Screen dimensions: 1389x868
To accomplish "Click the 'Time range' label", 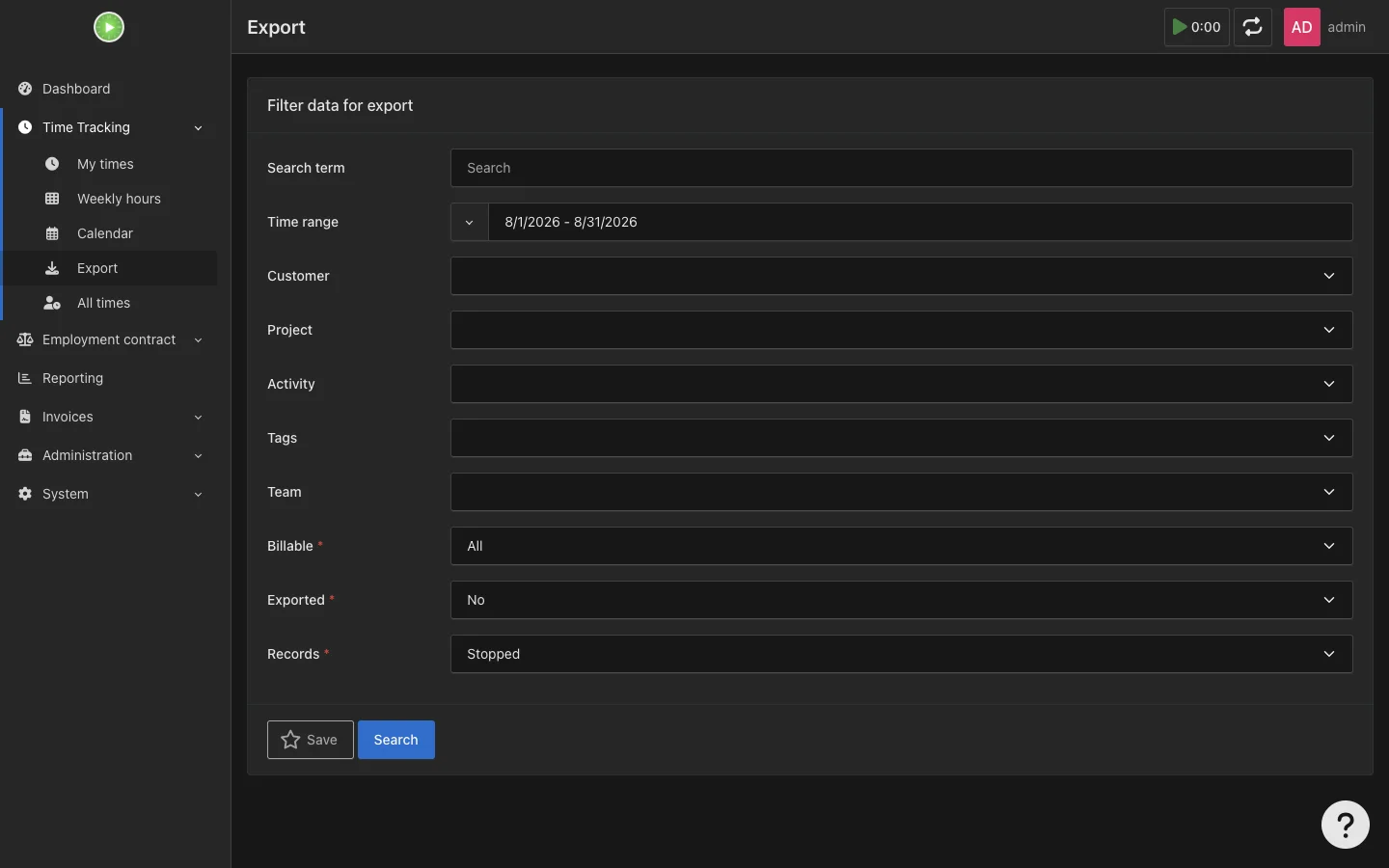I will point(303,222).
